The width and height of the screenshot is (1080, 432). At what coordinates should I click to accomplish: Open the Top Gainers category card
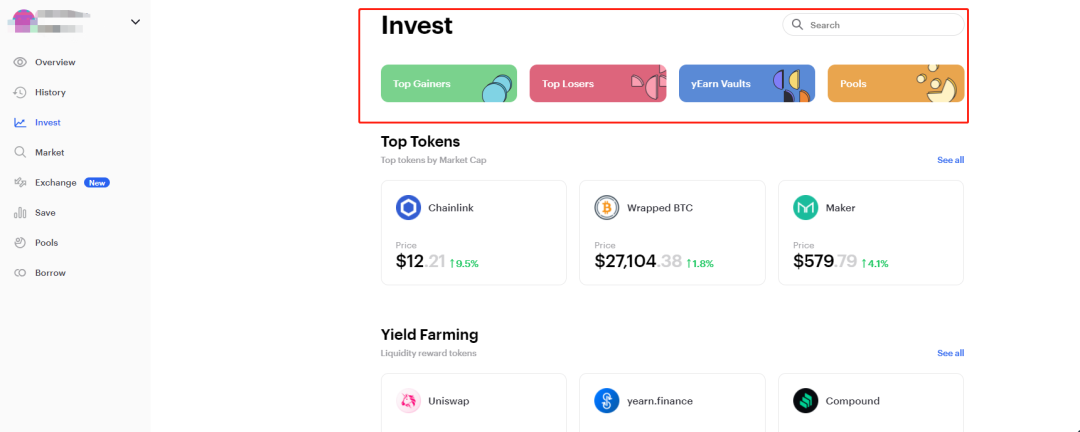coord(449,84)
